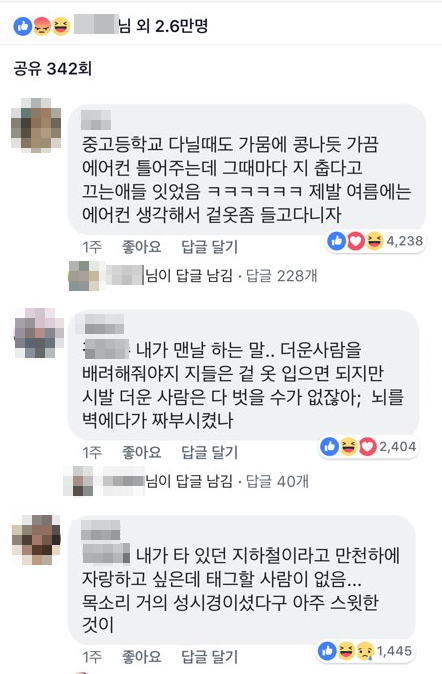Open reactions on the 4,238 comment
The image size is (442, 674).
[375, 241]
